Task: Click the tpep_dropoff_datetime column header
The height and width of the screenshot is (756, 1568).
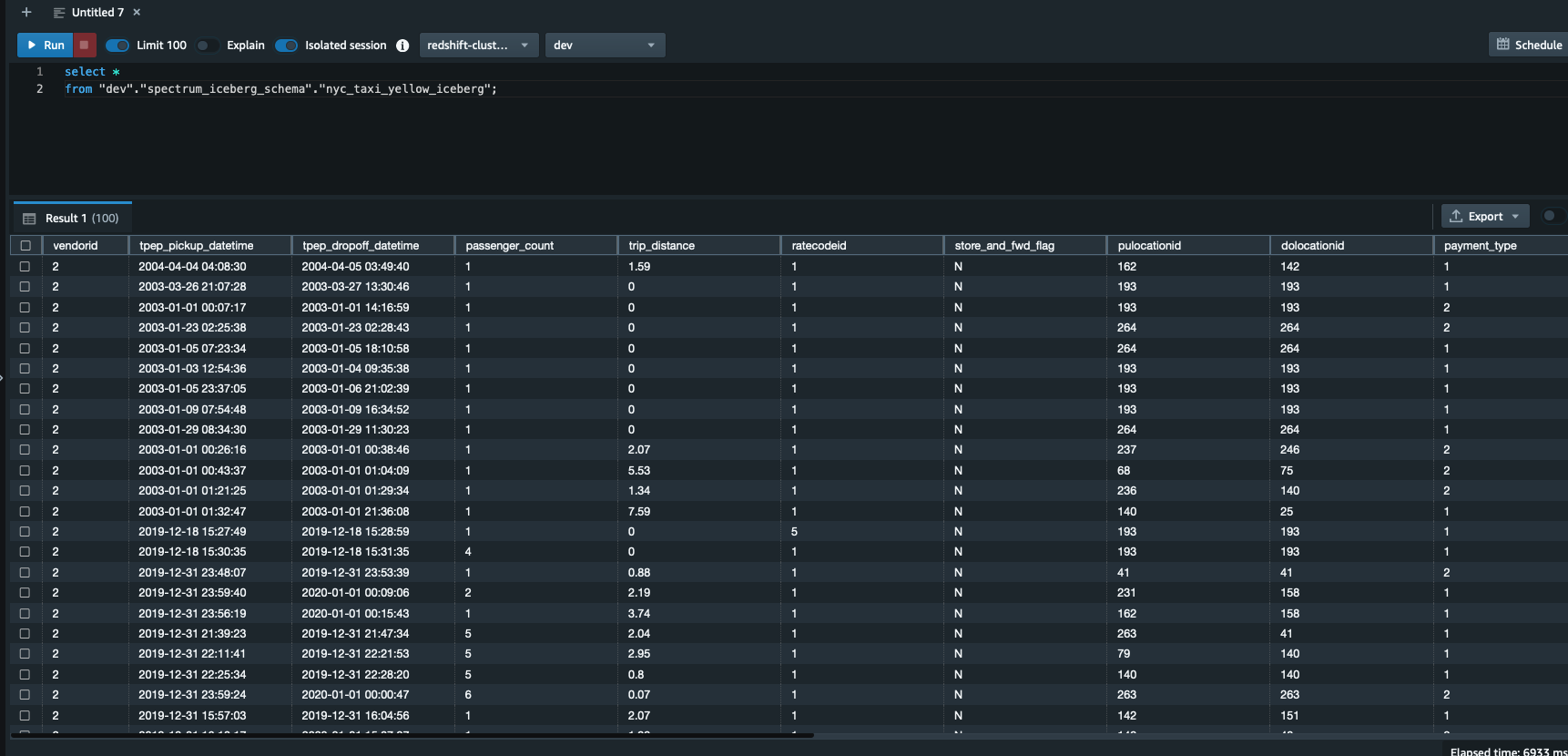Action: coord(373,245)
